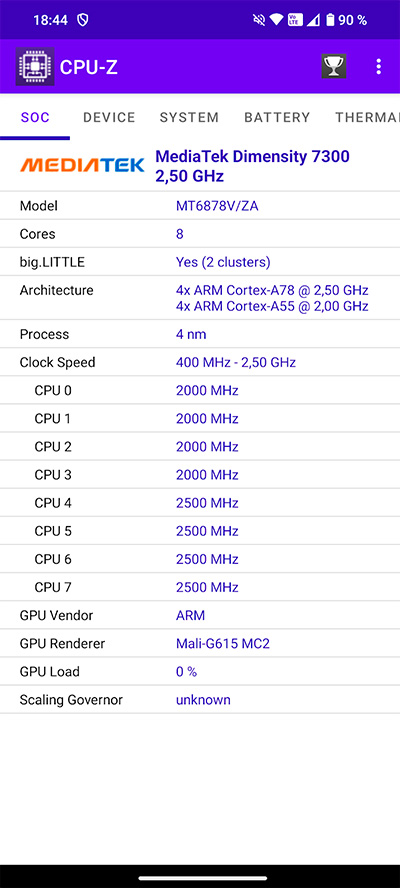Image resolution: width=400 pixels, height=888 pixels.
Task: Open the three-dot overflow menu
Action: point(378,67)
